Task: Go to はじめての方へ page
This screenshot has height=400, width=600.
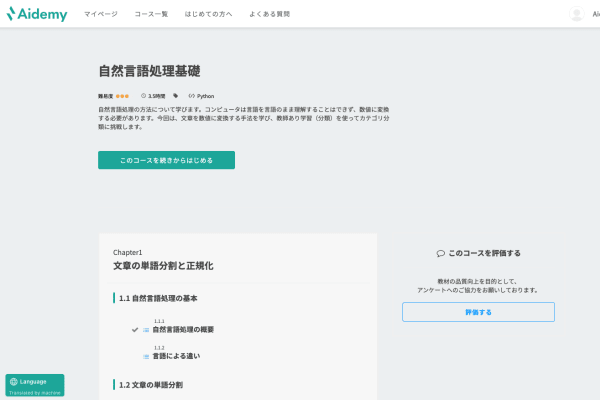Action: (x=208, y=14)
